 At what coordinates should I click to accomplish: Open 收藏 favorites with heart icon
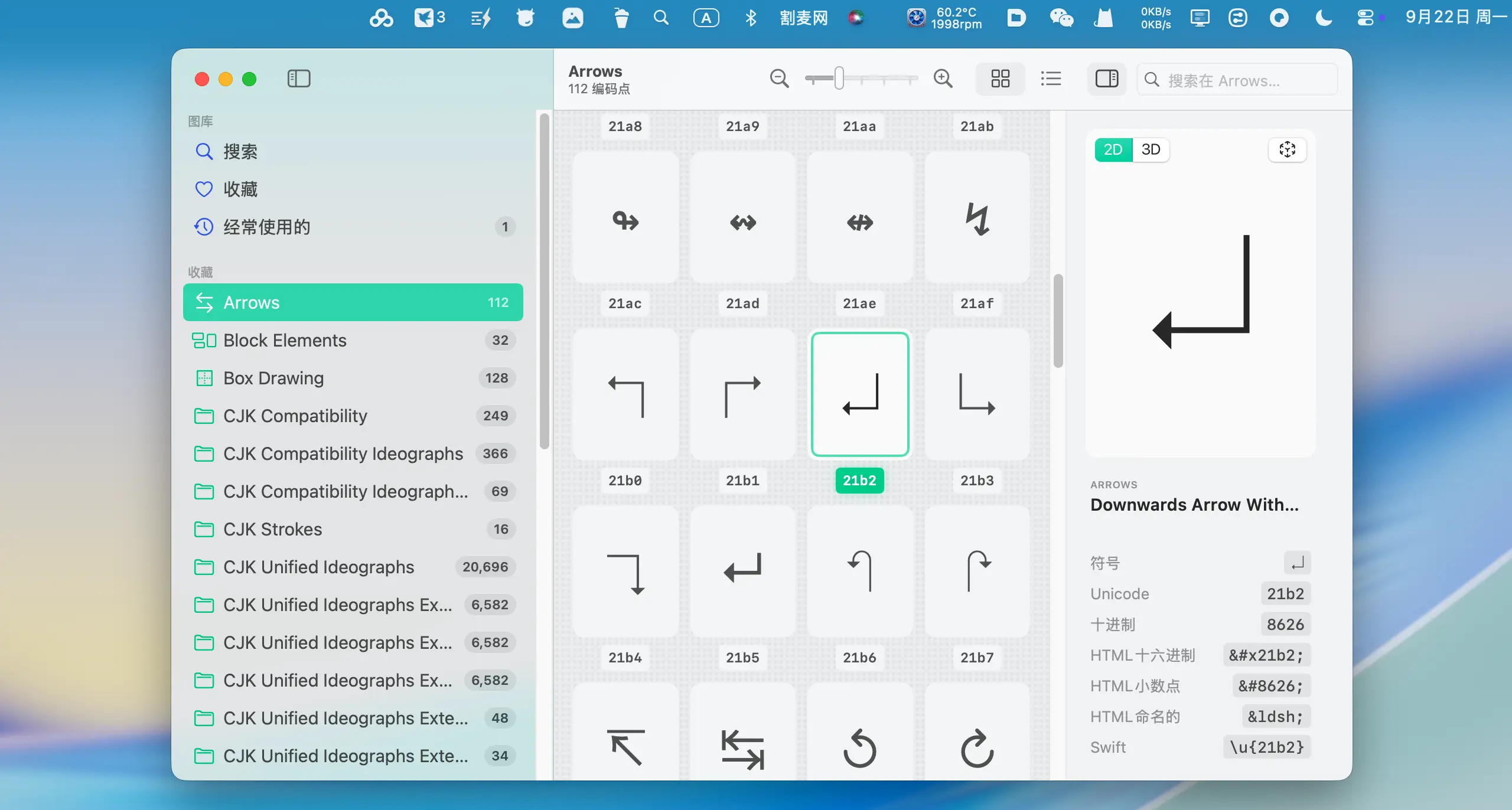(240, 190)
